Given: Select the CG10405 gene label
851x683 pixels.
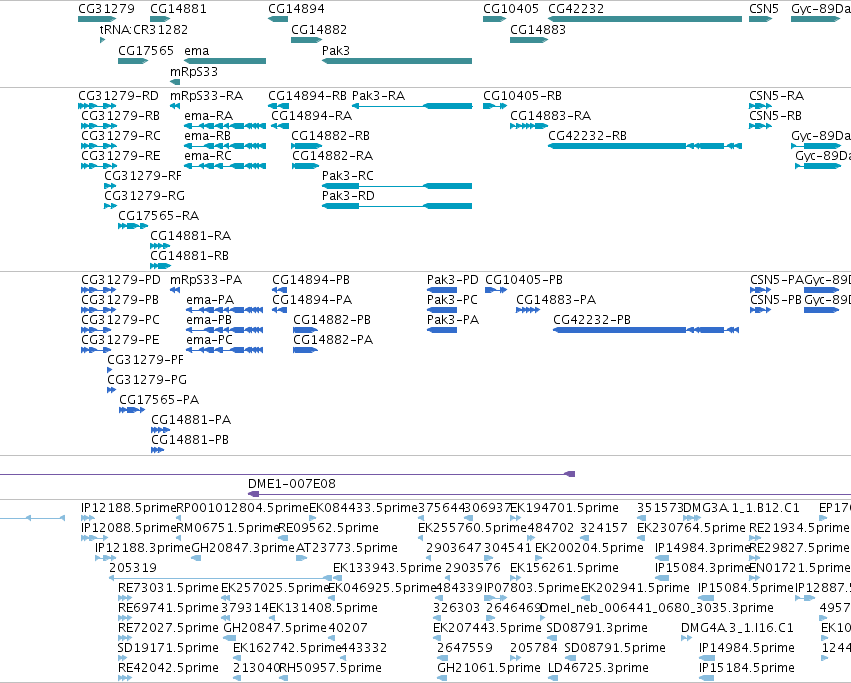Looking at the screenshot, I should 511,9.
